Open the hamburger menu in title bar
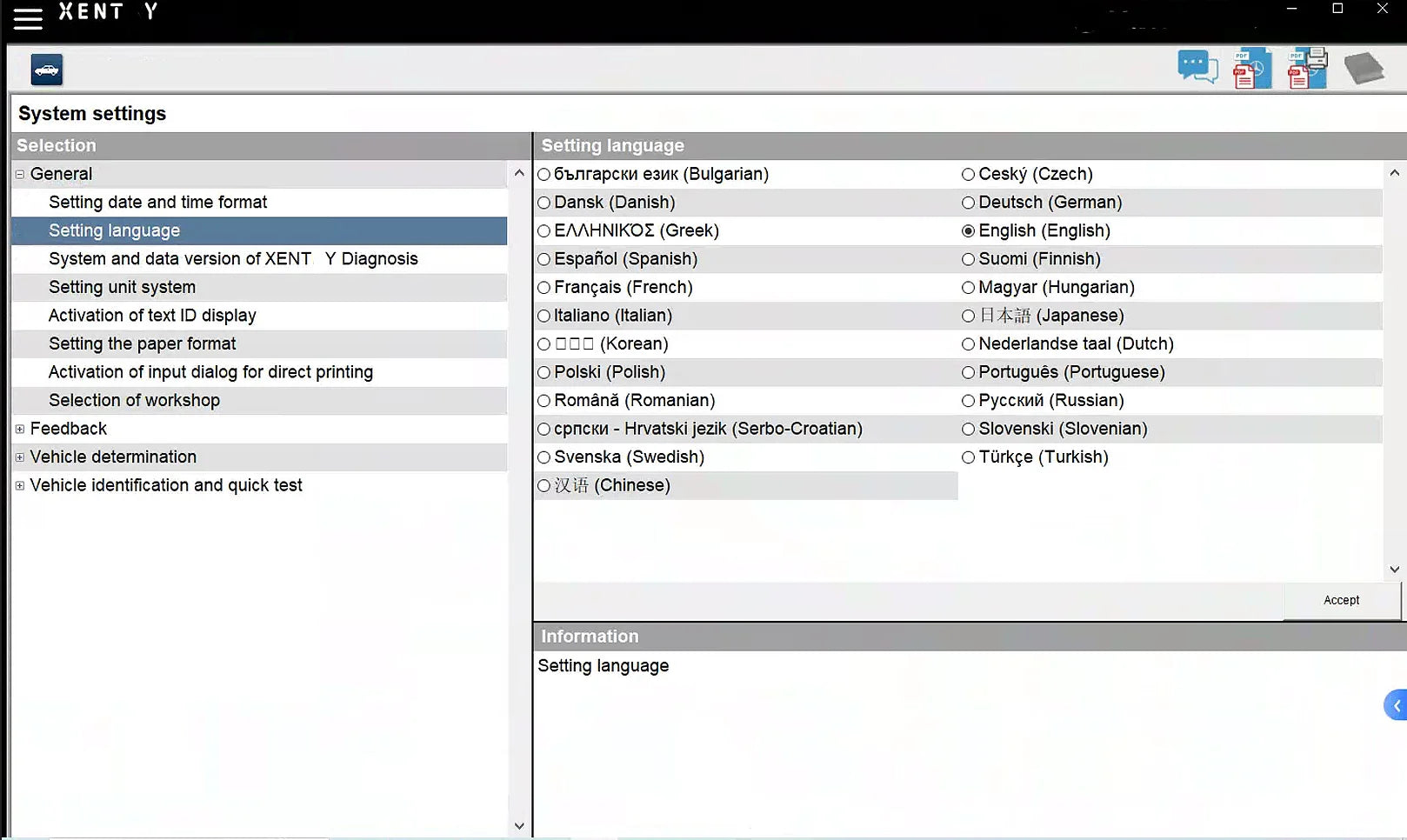The height and width of the screenshot is (840, 1407). tap(28, 18)
